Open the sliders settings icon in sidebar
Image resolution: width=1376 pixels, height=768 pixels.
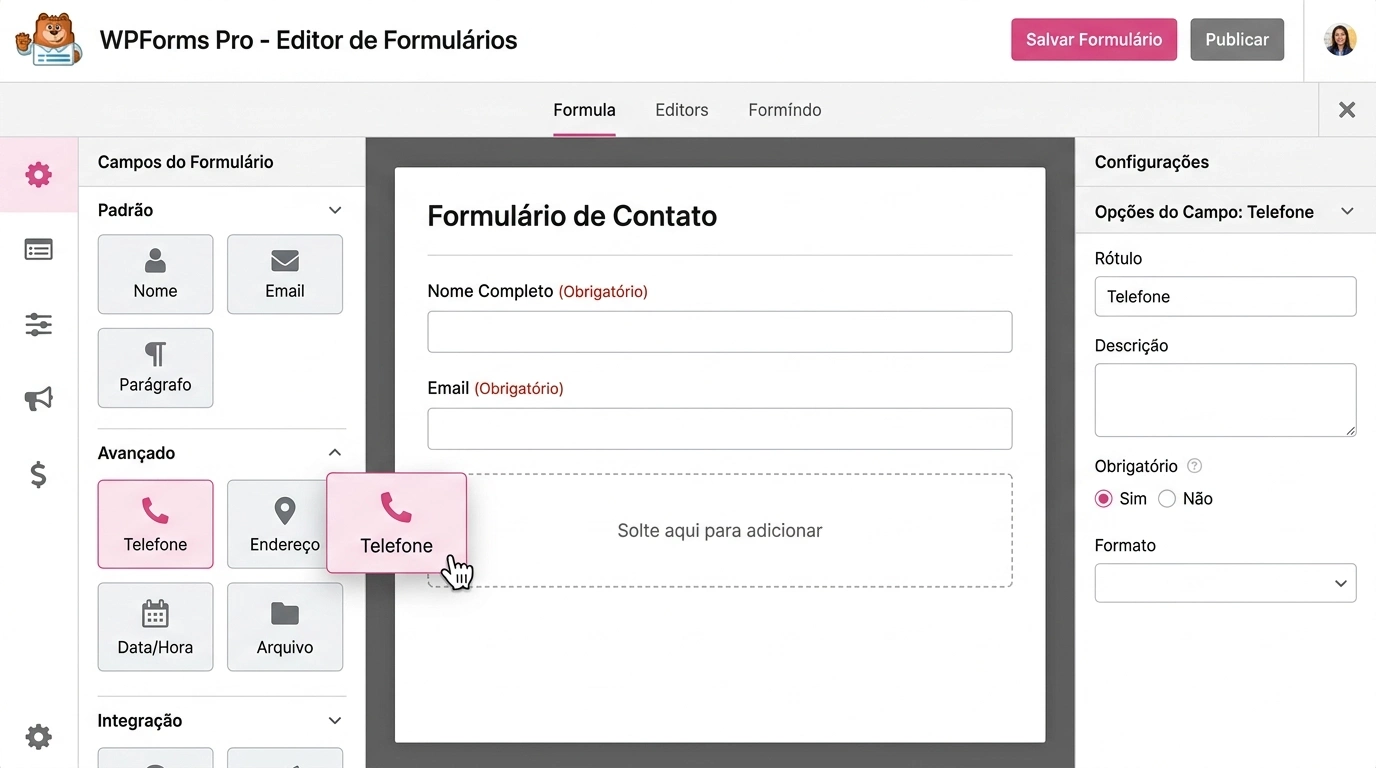pos(38,324)
